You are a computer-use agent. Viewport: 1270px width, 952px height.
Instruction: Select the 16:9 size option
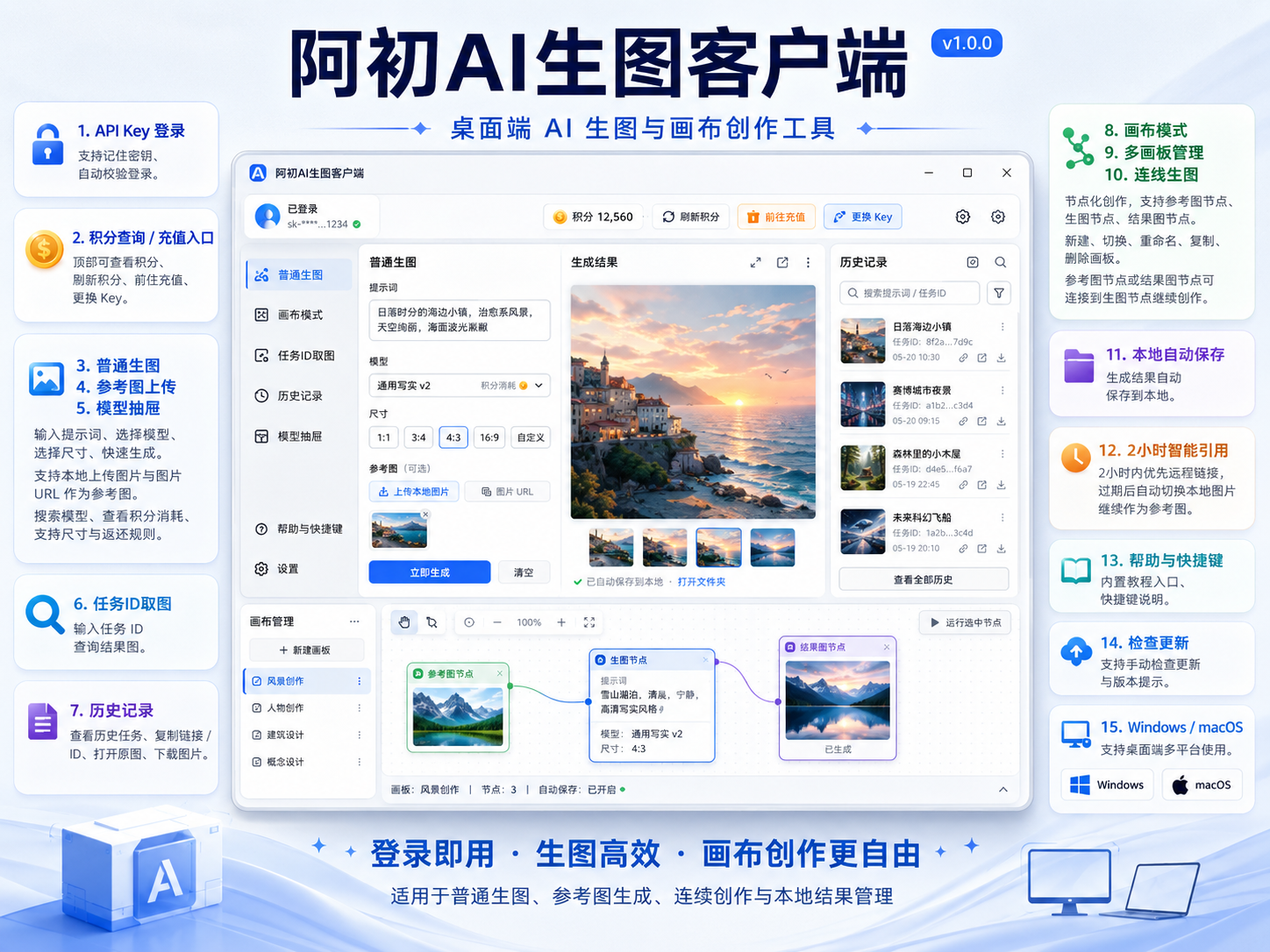pos(489,437)
